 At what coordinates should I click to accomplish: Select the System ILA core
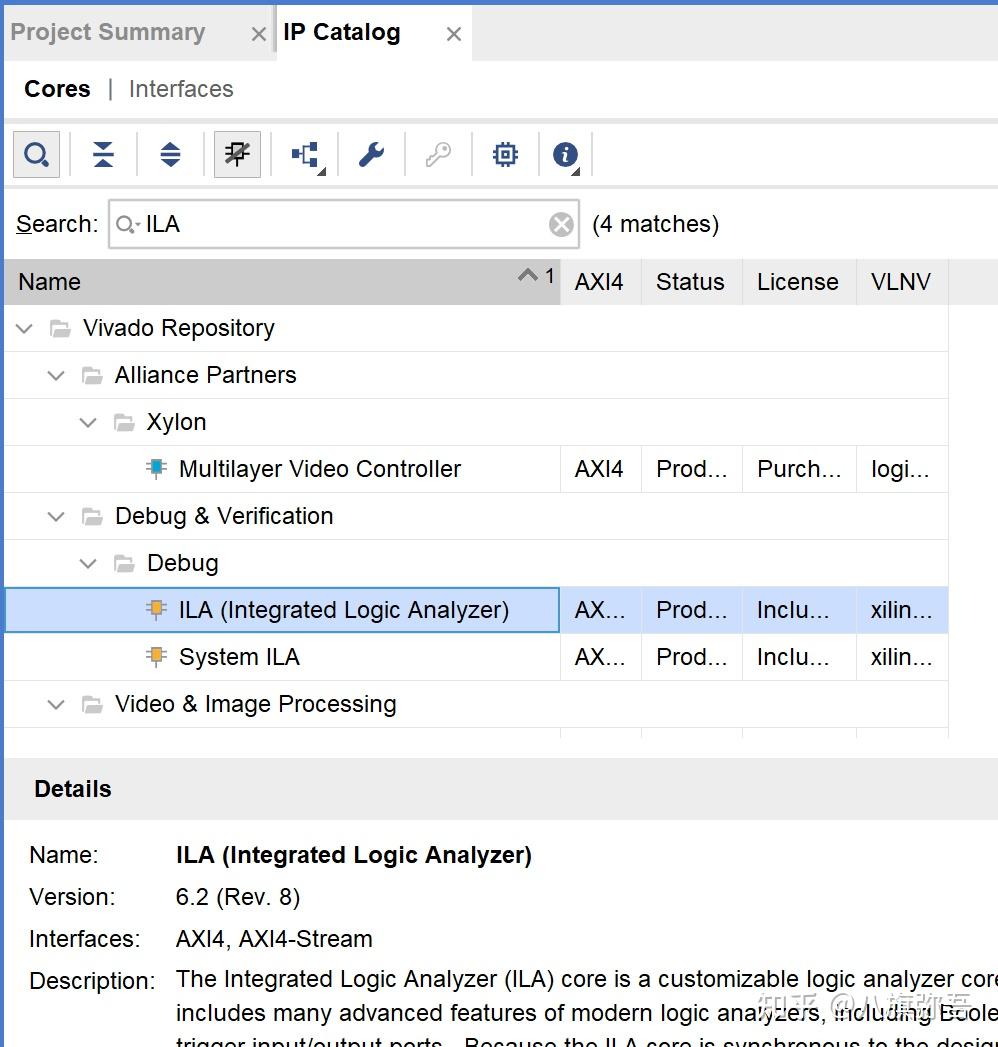coord(239,657)
